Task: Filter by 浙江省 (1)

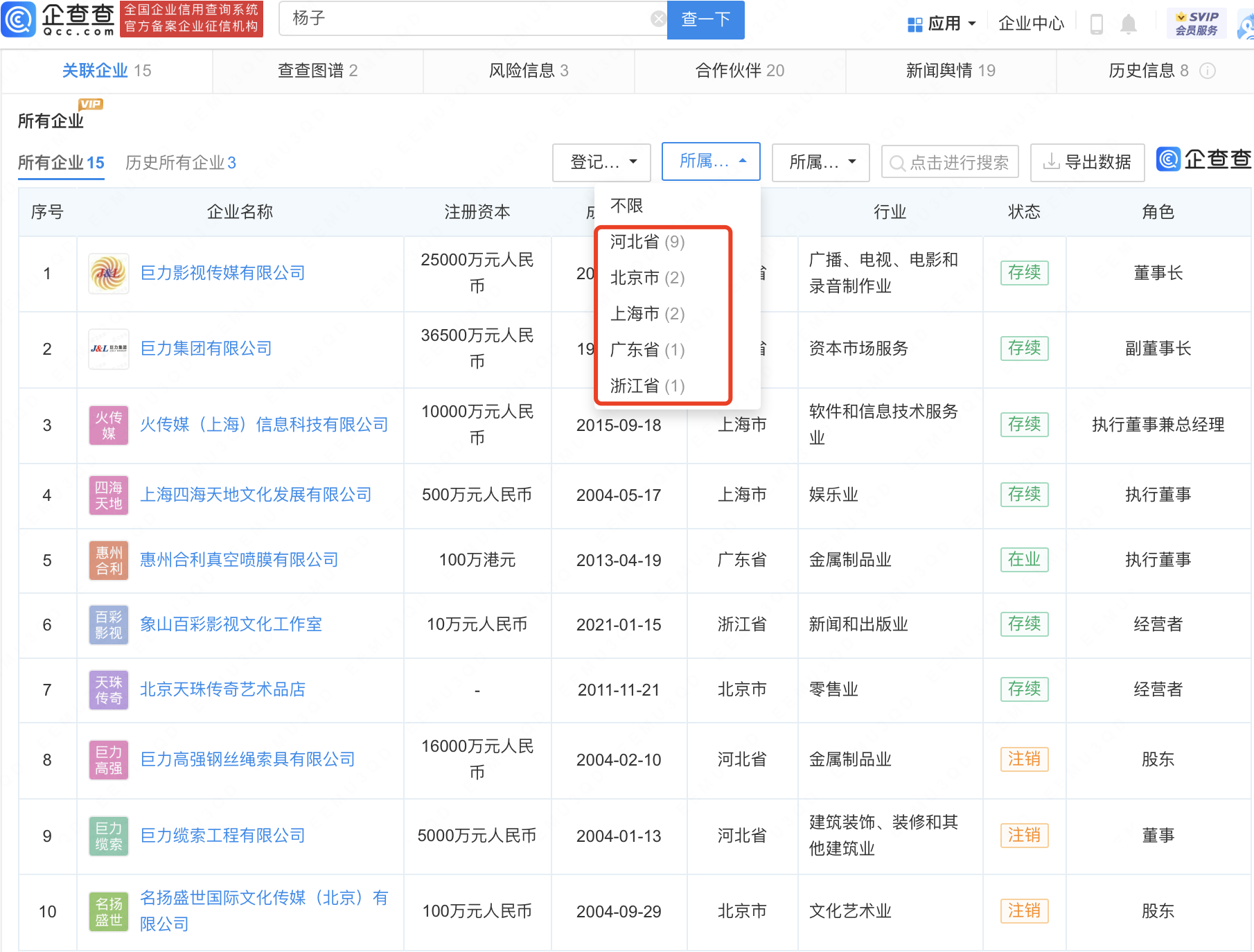Action: (x=647, y=386)
